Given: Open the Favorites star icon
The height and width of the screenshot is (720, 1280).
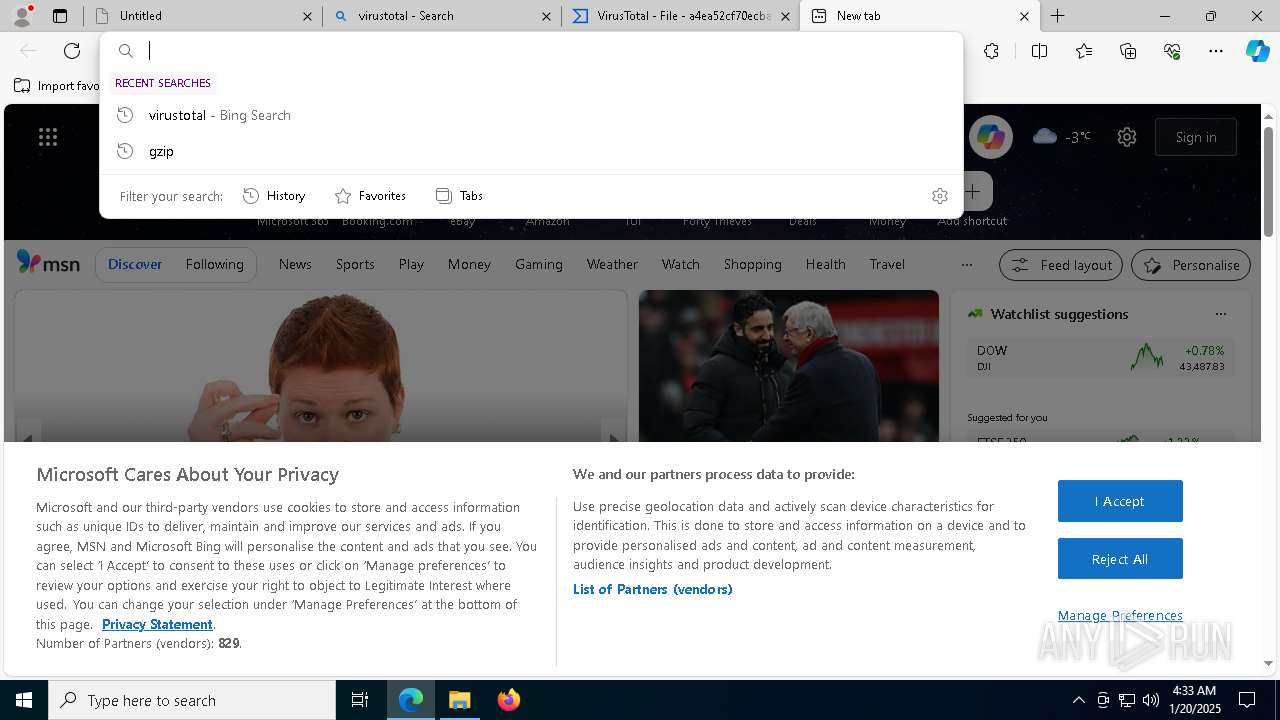Looking at the screenshot, I should coord(1084,51).
